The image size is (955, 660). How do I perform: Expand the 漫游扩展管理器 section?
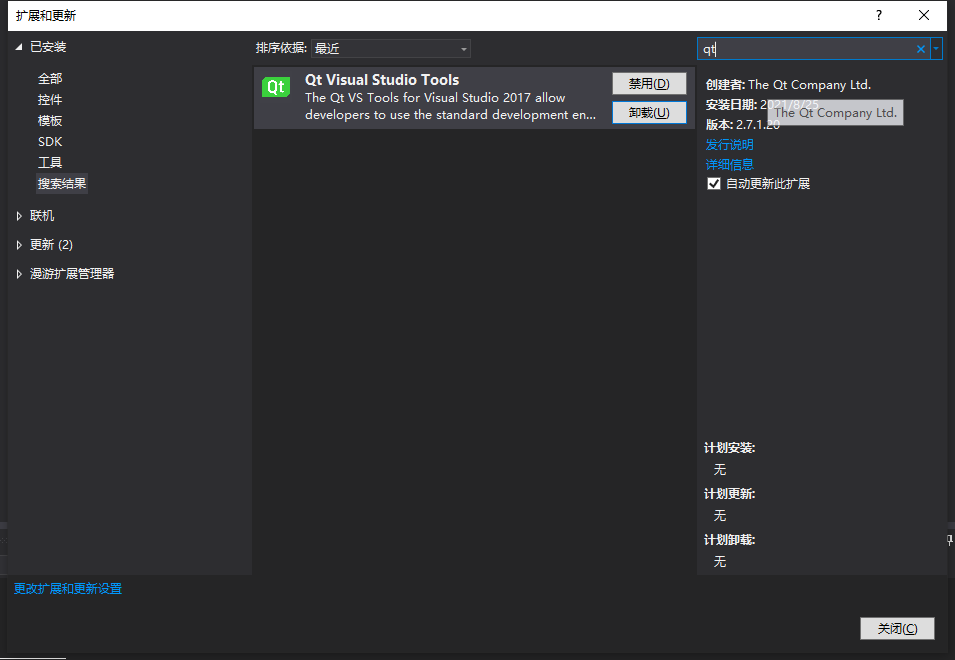(19, 274)
